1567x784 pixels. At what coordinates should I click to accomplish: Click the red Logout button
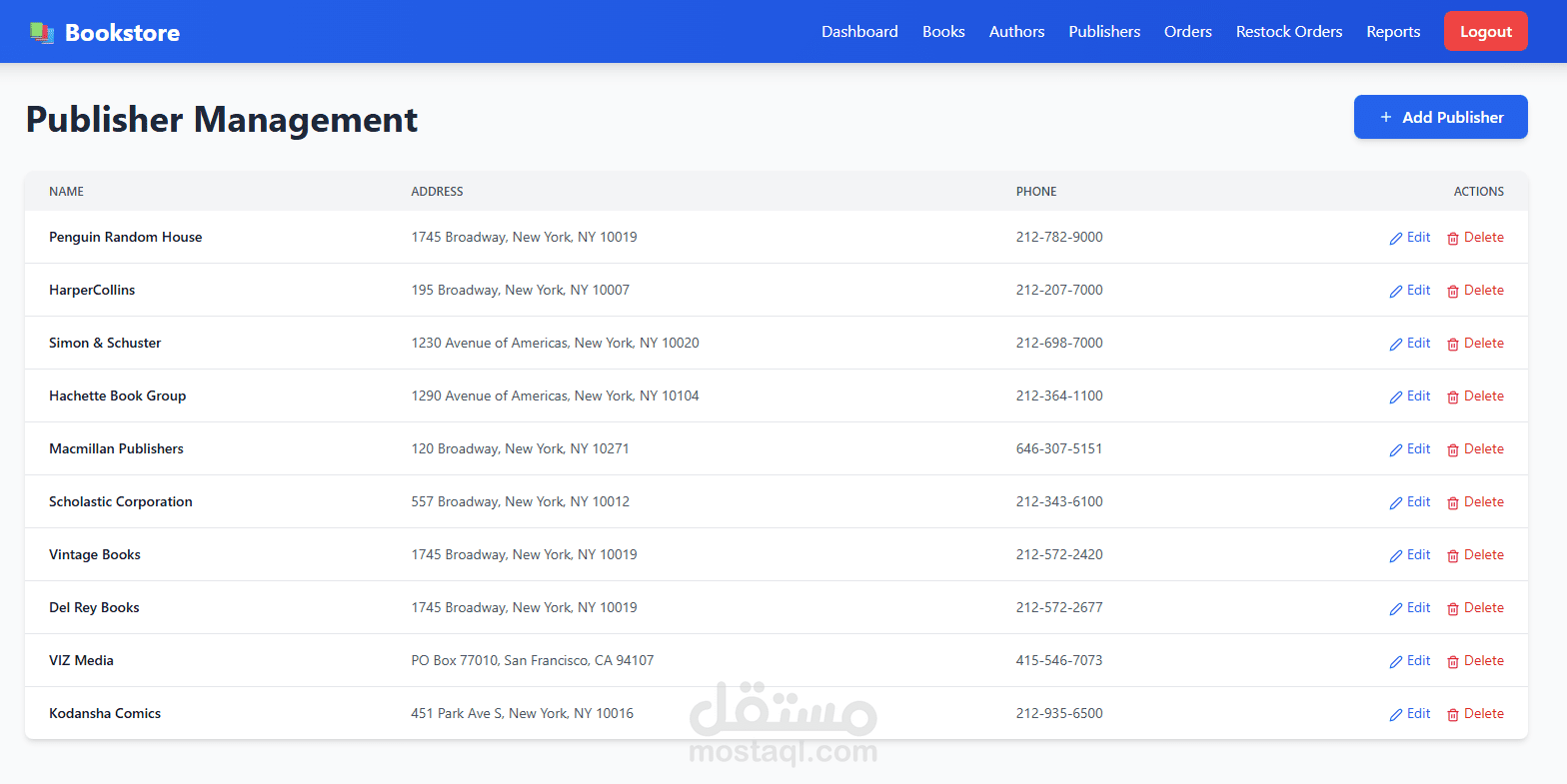point(1485,31)
